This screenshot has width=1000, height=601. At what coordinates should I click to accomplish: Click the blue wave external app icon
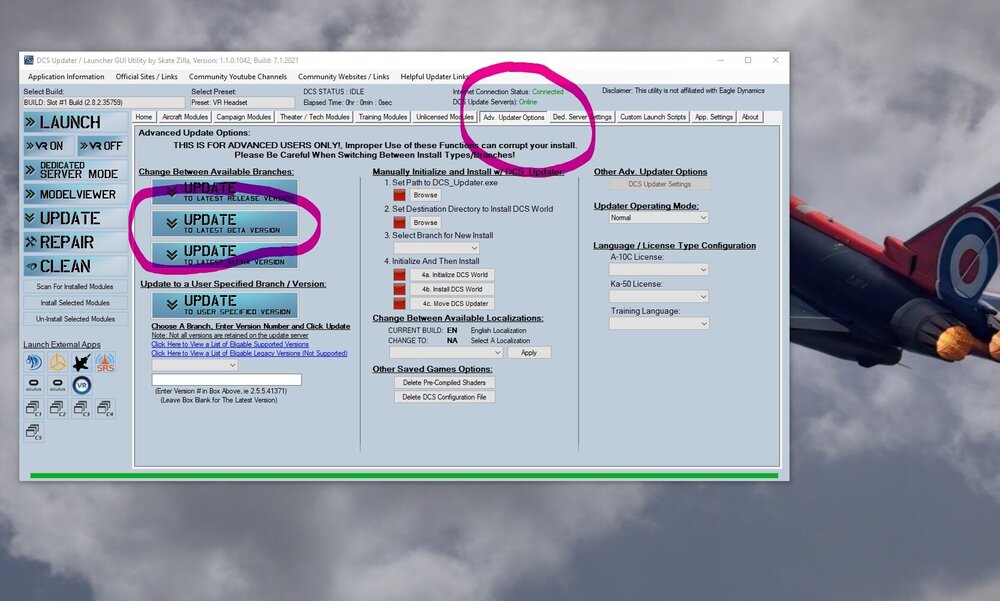coord(34,362)
